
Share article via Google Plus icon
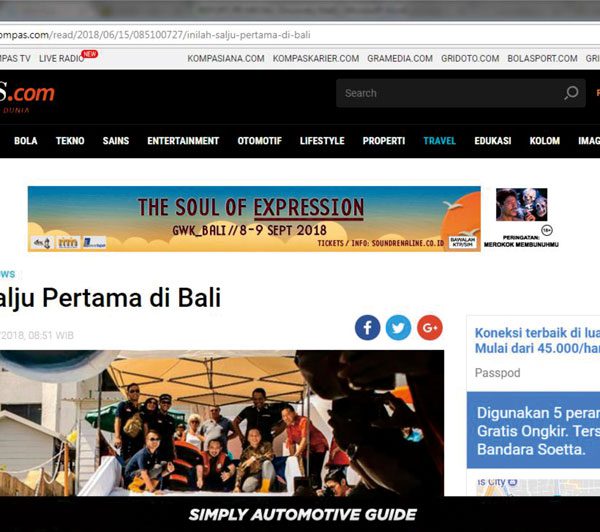pos(430,328)
